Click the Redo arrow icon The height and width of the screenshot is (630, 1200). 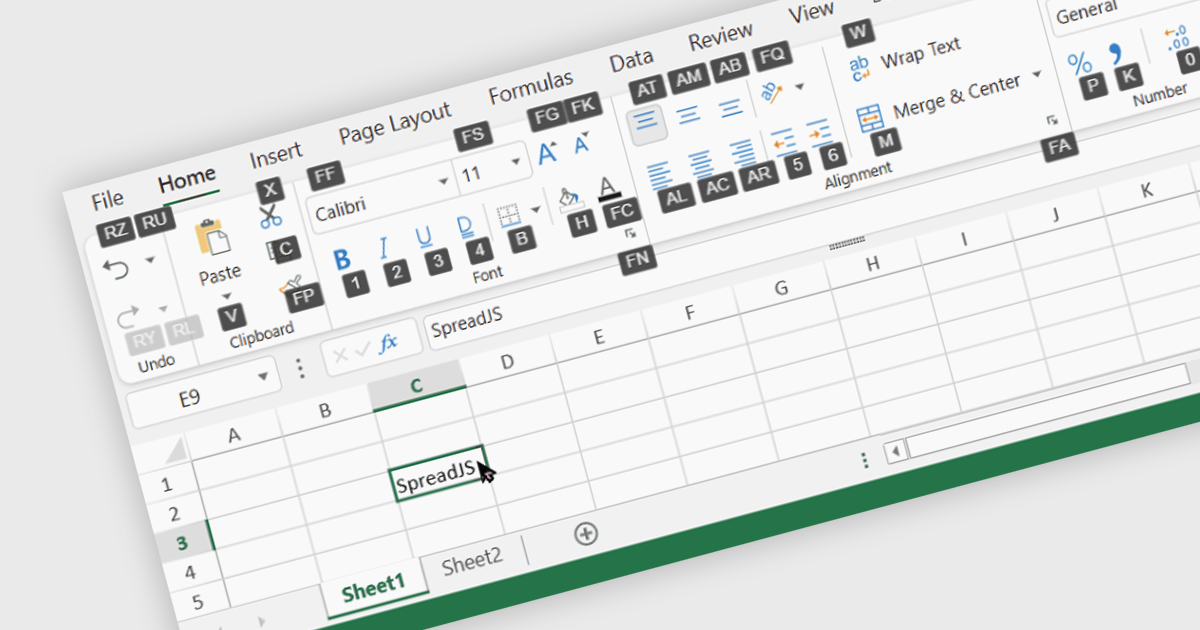[x=128, y=318]
